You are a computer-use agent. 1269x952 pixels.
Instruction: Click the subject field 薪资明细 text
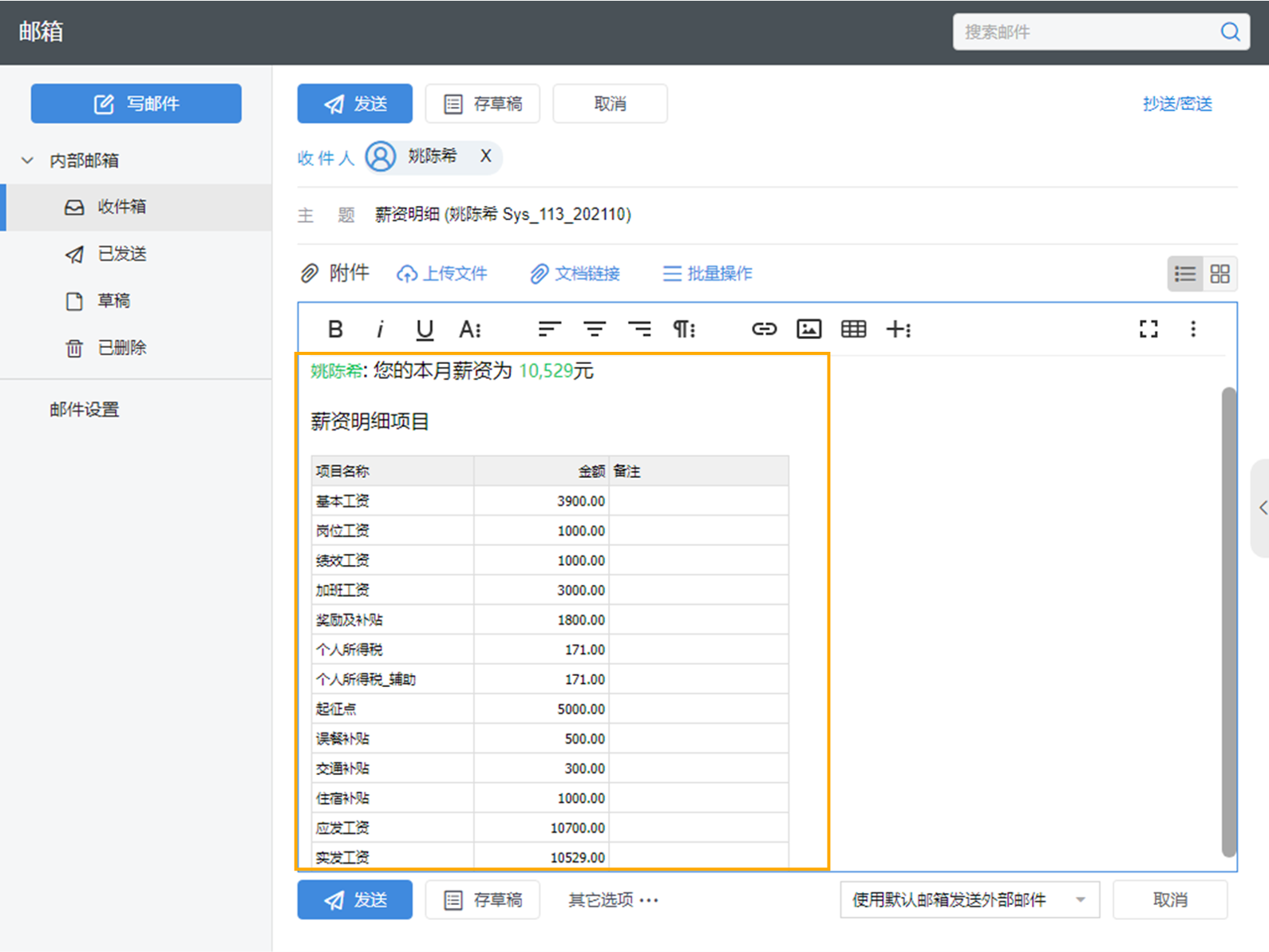coord(504,215)
